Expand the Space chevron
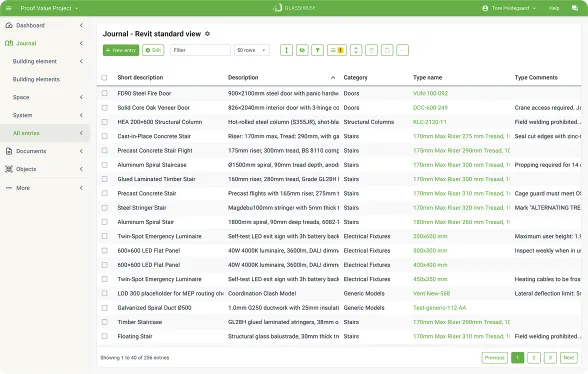 [81, 97]
